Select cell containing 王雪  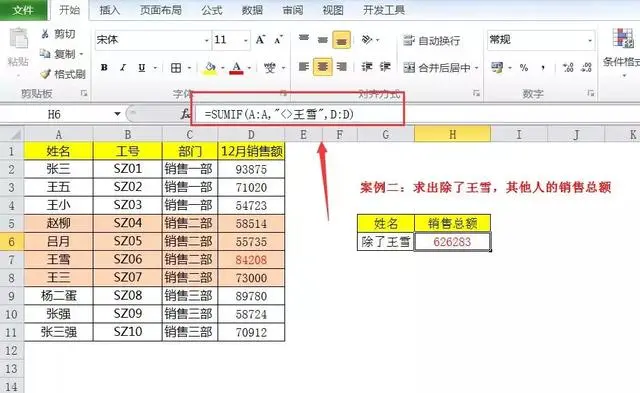[58, 260]
